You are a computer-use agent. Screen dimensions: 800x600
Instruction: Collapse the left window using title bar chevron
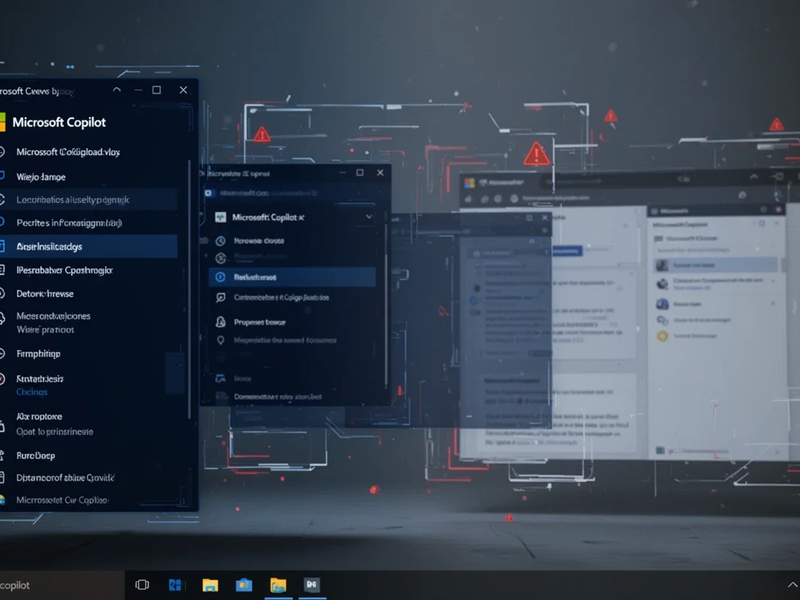(x=117, y=90)
